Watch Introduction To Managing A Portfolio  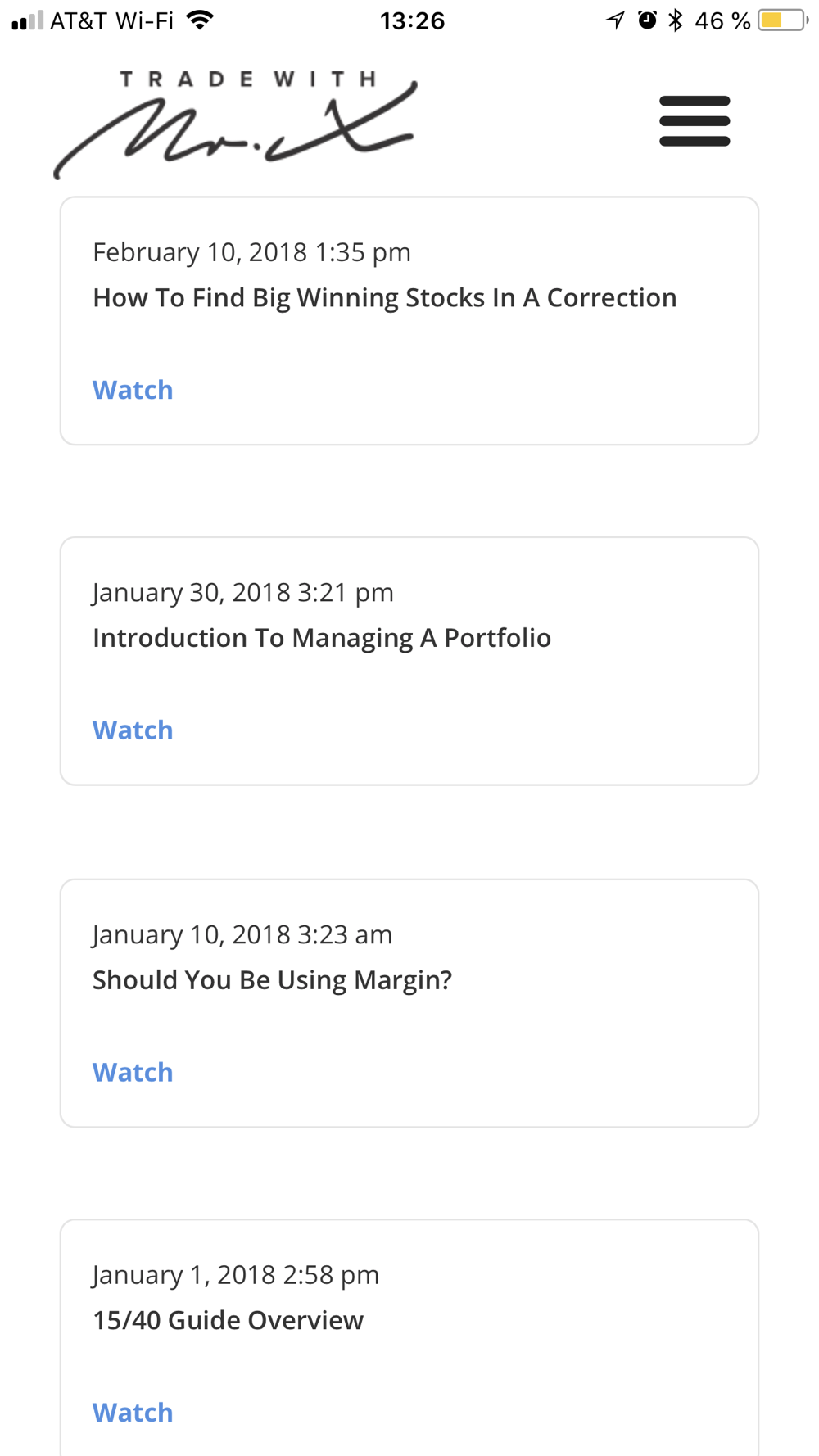pos(133,730)
